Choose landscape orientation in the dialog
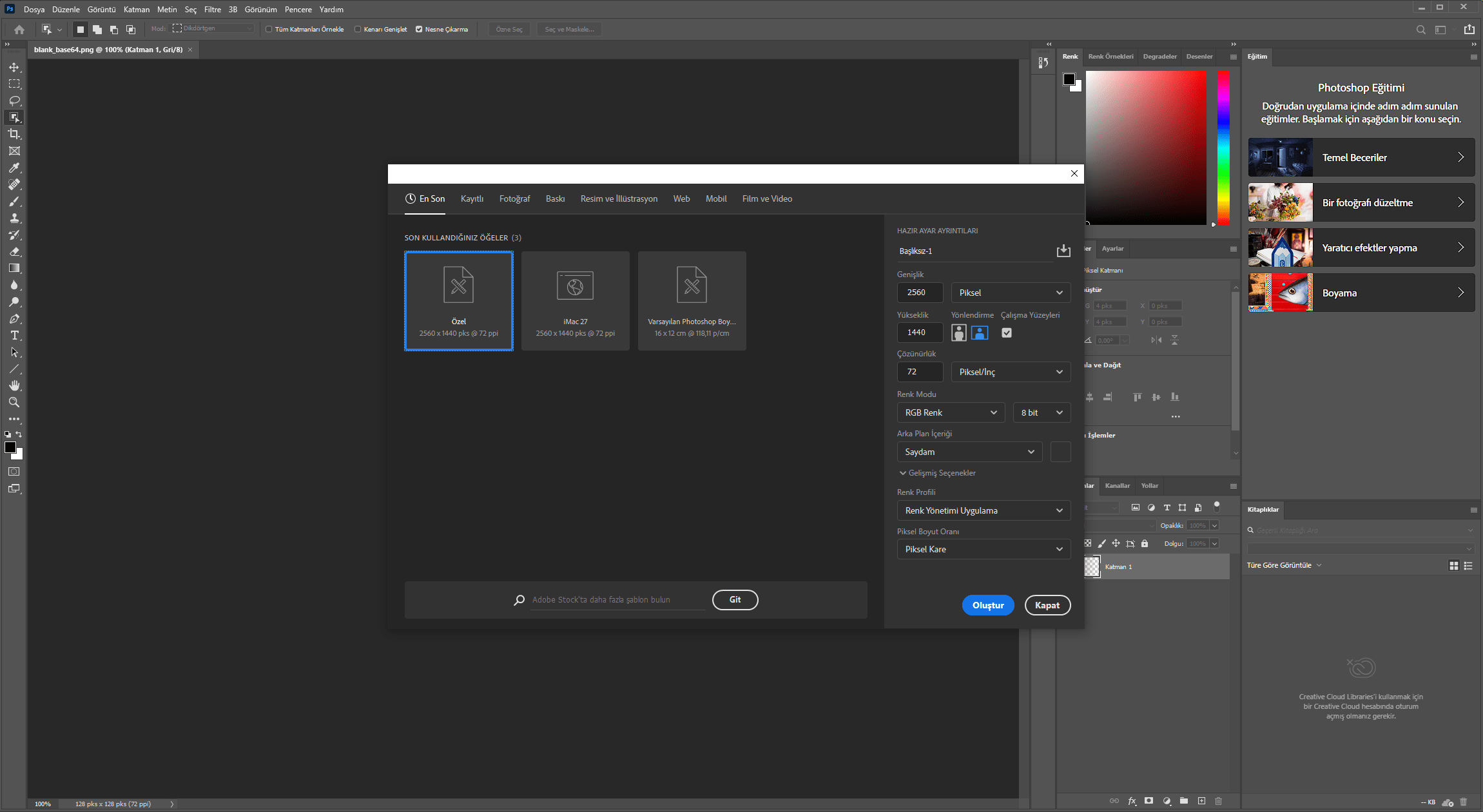1483x812 pixels. [x=980, y=333]
